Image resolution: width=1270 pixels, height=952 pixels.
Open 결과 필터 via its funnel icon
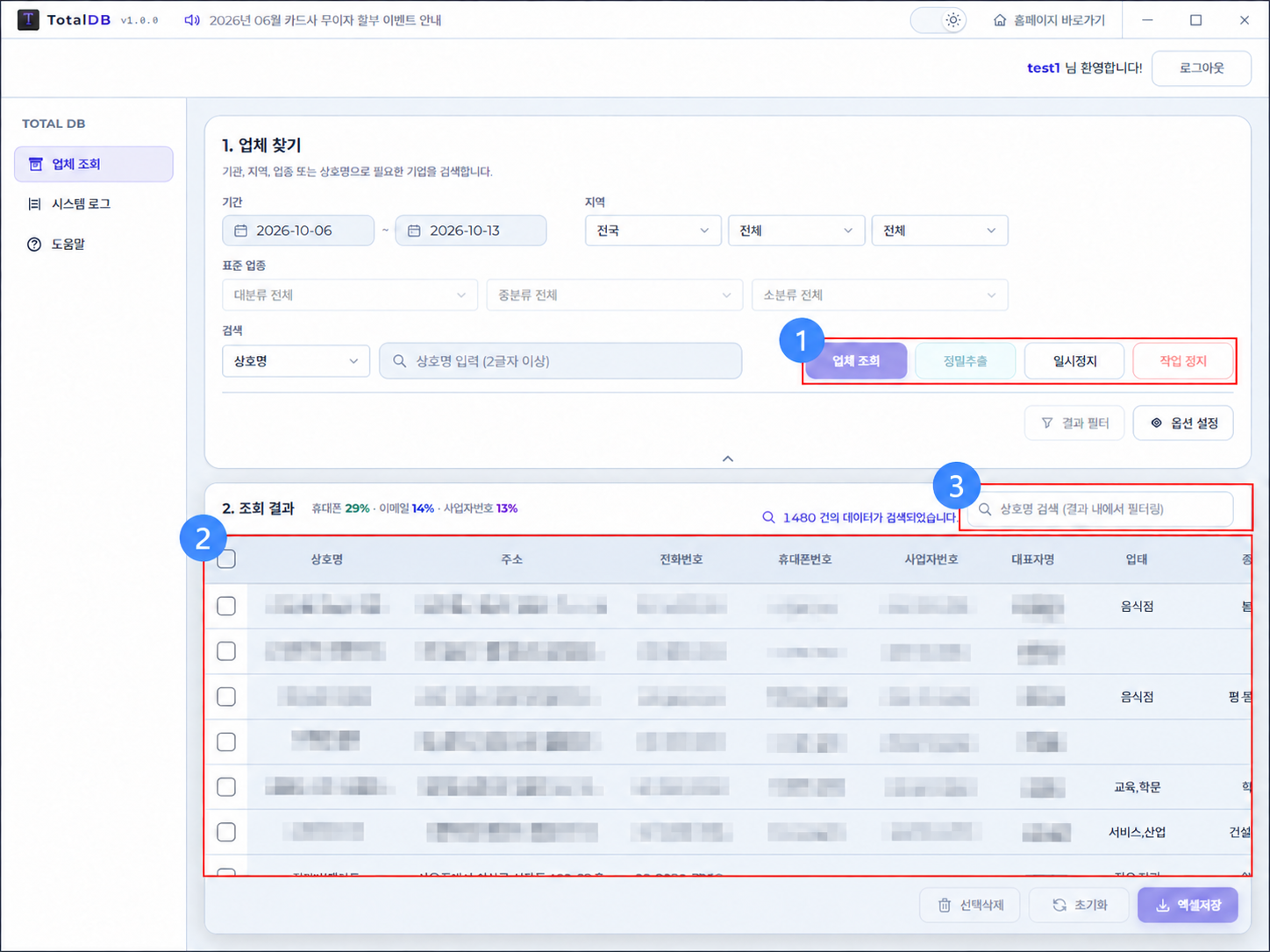click(1046, 423)
